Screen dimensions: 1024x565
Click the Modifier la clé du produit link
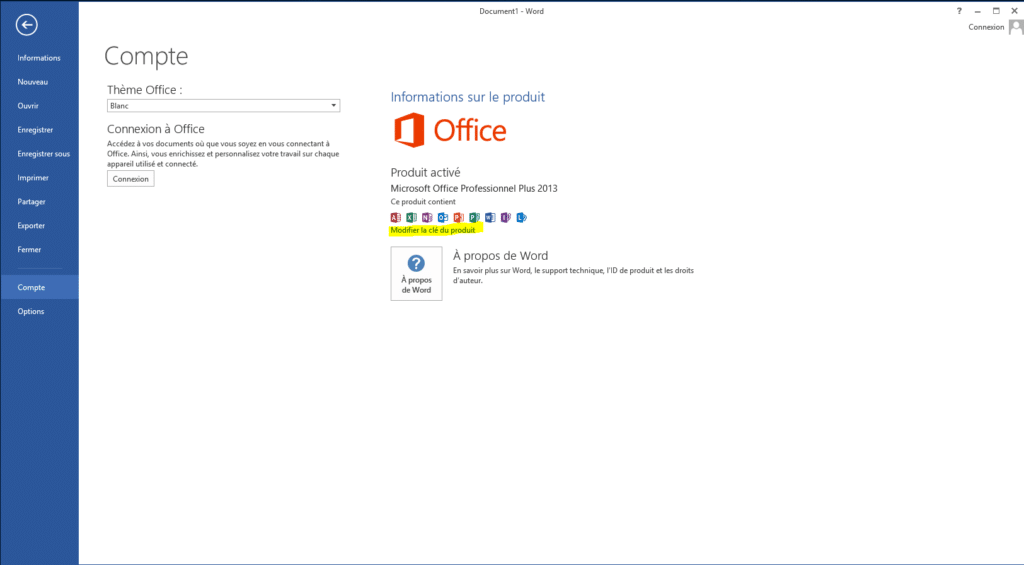[433, 230]
